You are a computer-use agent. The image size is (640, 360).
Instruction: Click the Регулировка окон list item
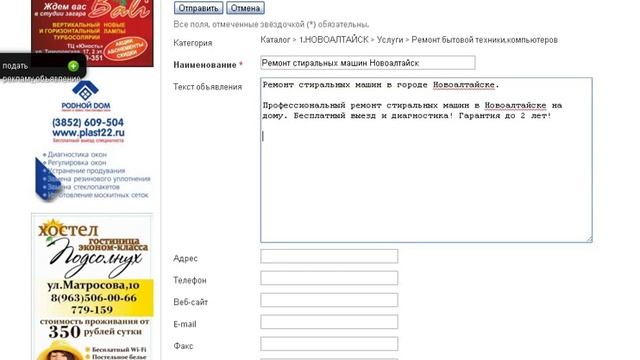(x=77, y=162)
